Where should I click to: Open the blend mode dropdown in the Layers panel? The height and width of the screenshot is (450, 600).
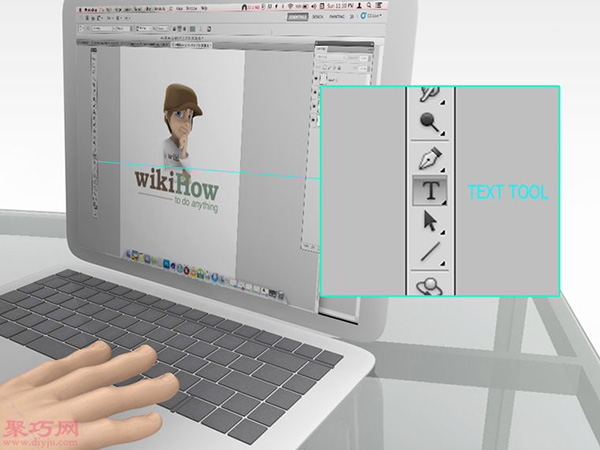[331, 57]
